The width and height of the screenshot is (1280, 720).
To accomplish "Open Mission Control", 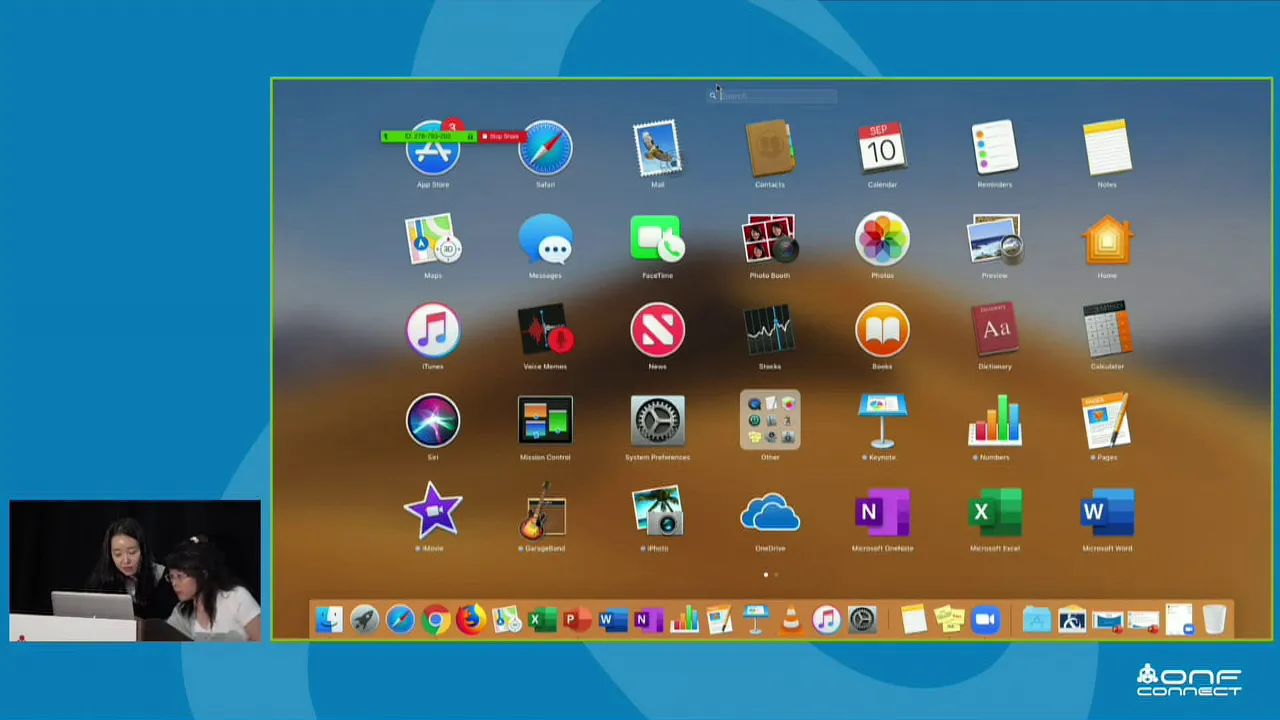I will (545, 421).
